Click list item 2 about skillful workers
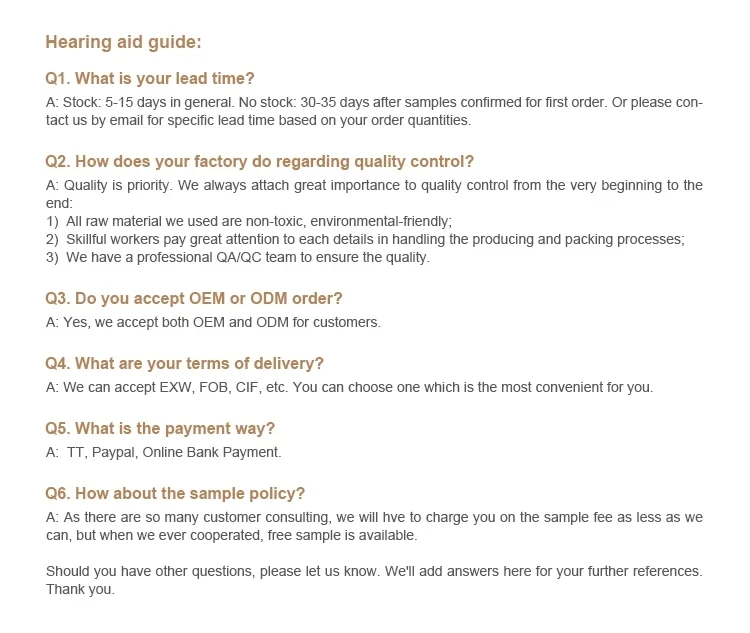The width and height of the screenshot is (750, 633). click(365, 239)
